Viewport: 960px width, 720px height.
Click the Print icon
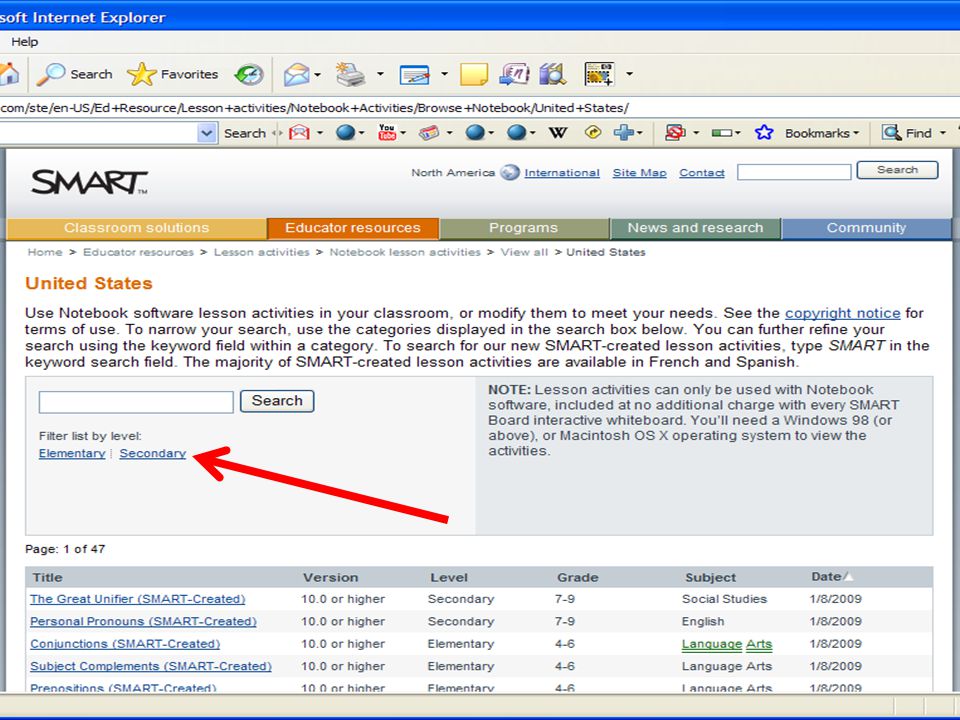coord(350,74)
